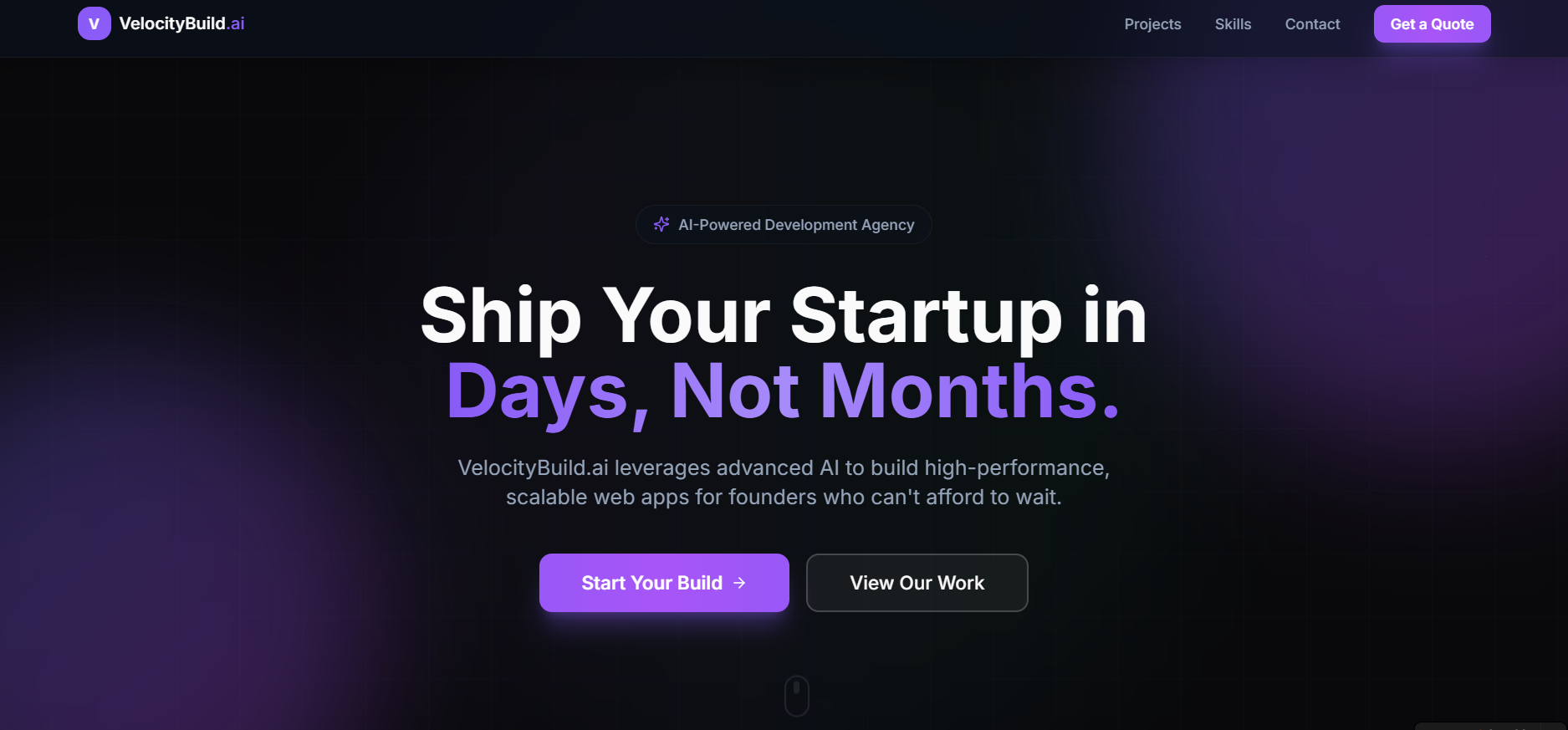Image resolution: width=1568 pixels, height=730 pixels.
Task: Click the Get a Quote button
Action: click(x=1432, y=24)
